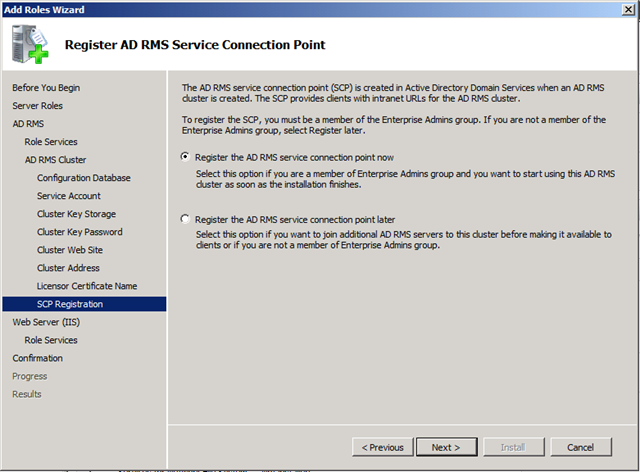
Task: Open the AD RMS Cluster step
Action: coord(56,160)
